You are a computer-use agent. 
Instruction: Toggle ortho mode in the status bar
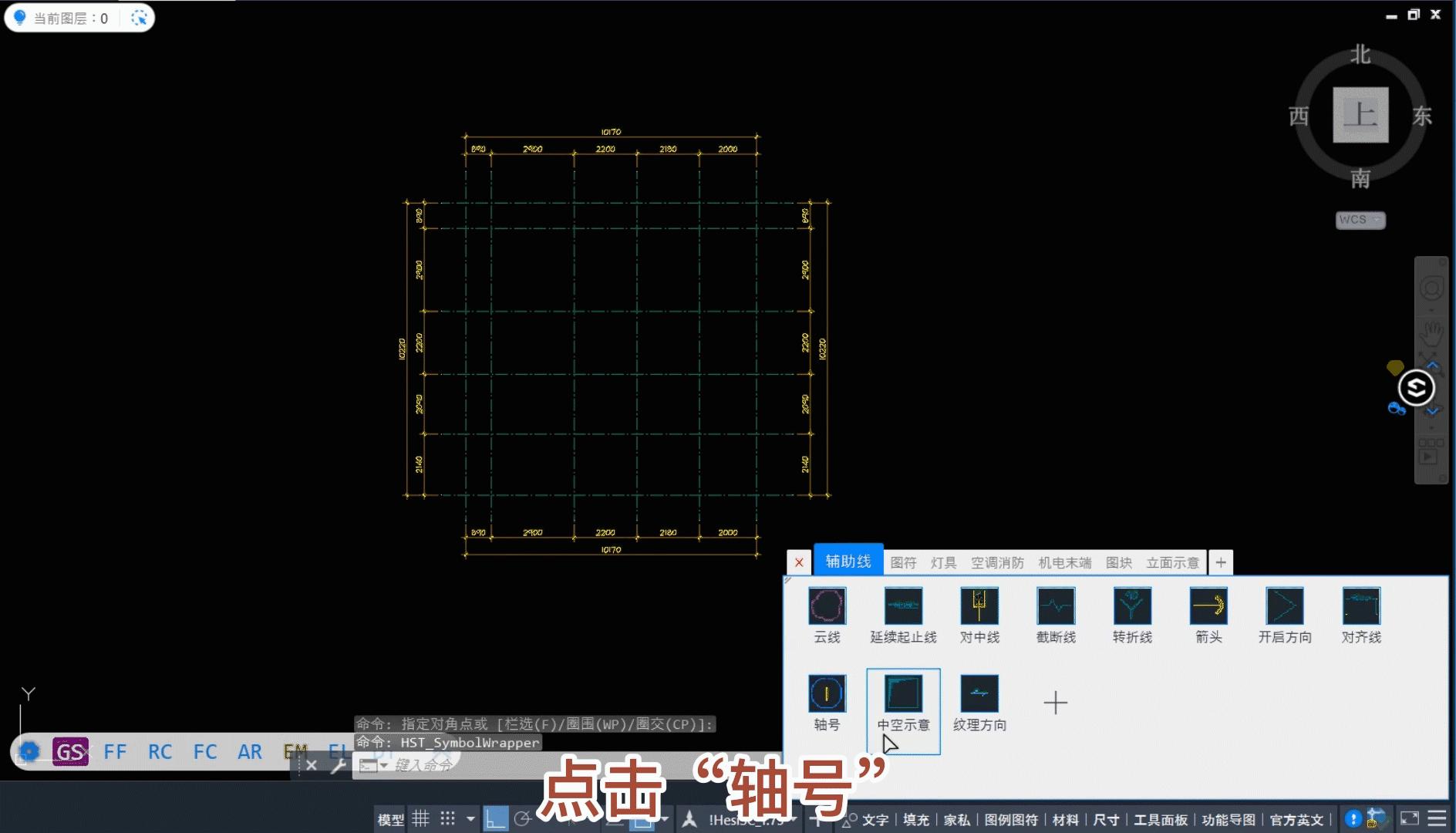click(496, 819)
